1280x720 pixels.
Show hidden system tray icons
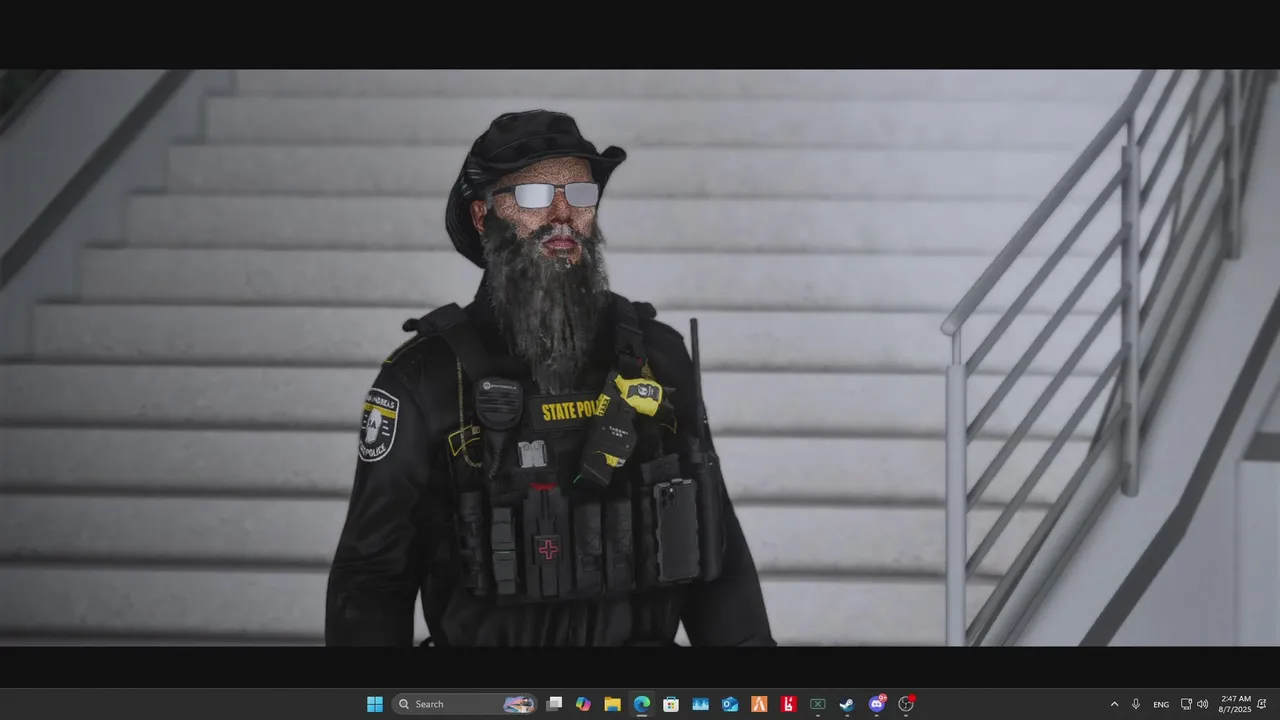click(1114, 704)
